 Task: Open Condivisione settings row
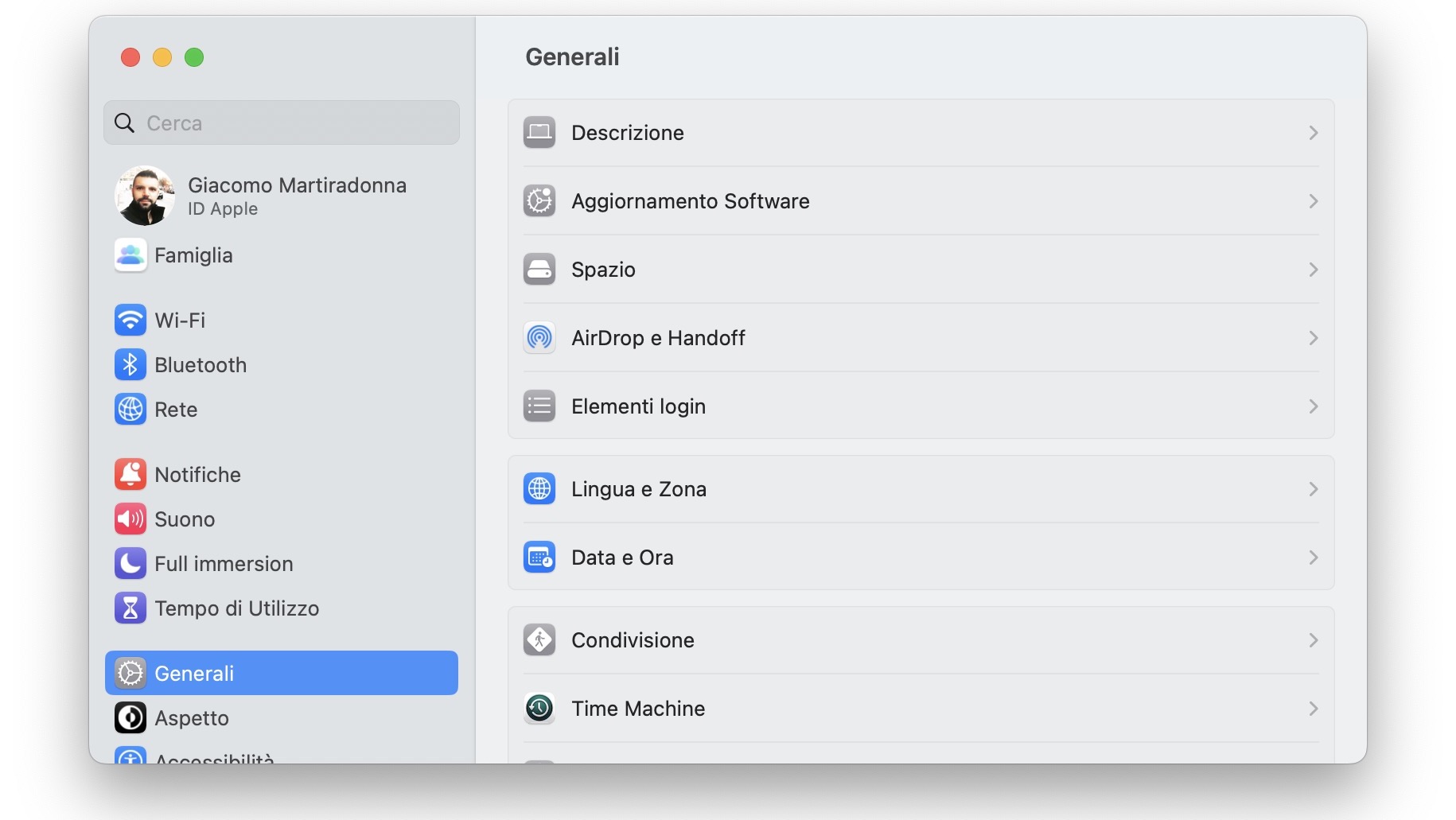tap(633, 640)
